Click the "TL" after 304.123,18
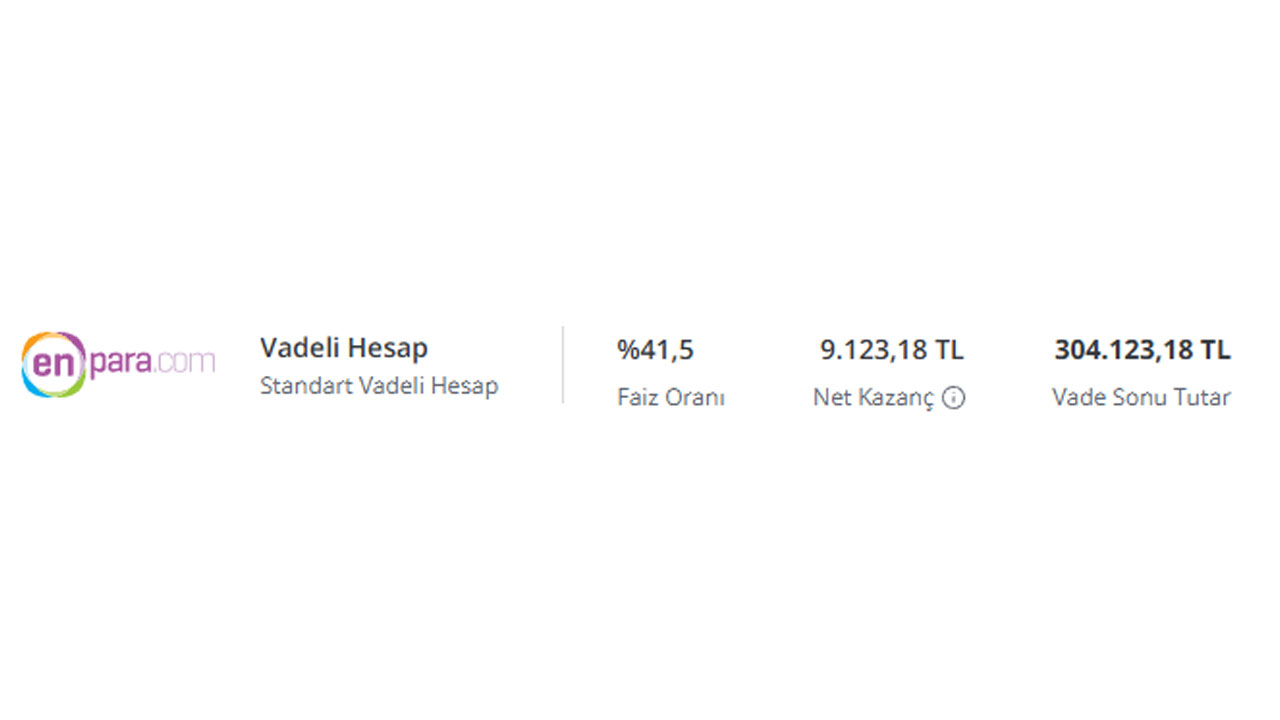 tap(1216, 350)
